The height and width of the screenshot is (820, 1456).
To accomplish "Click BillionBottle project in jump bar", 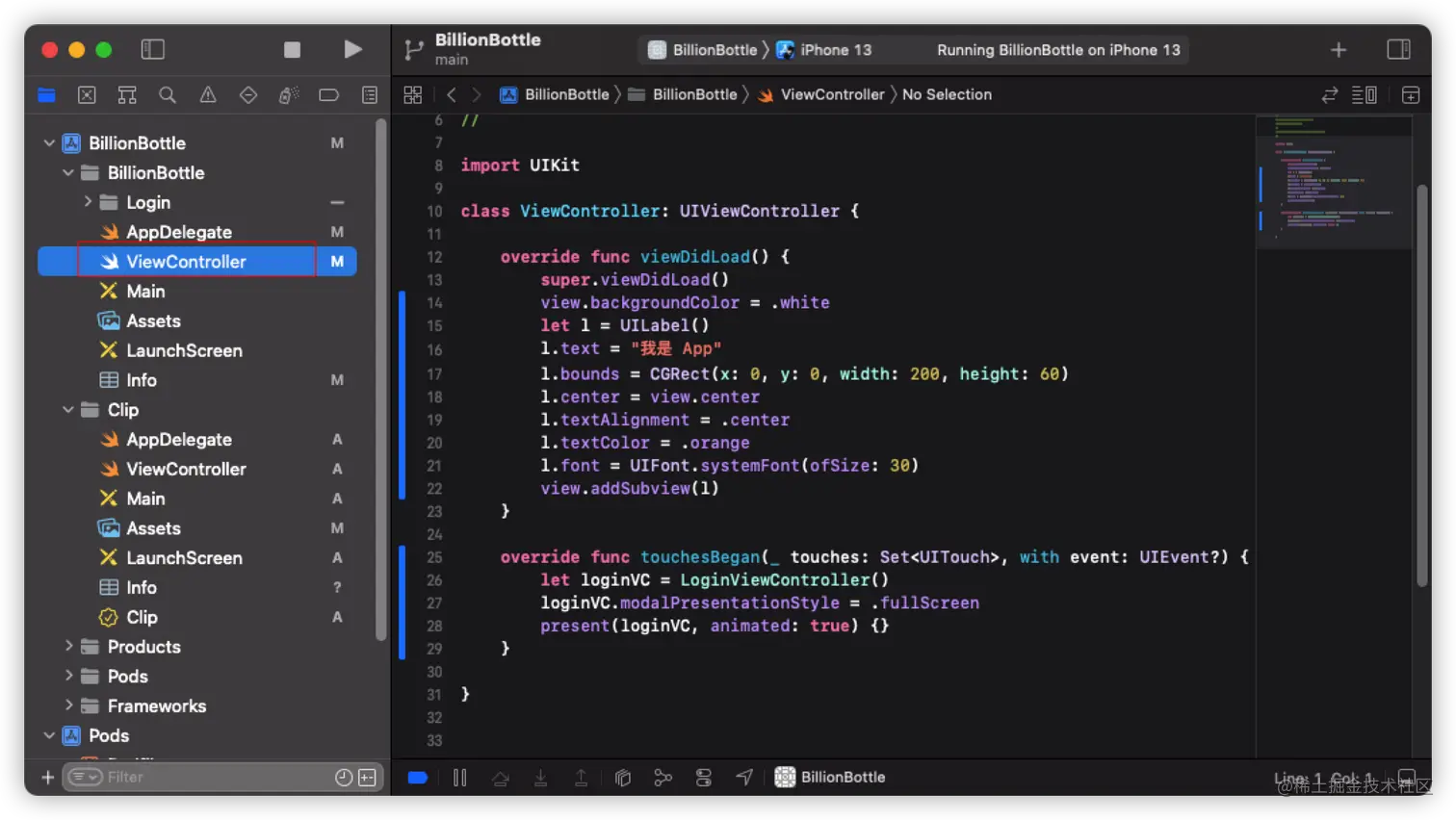I will (555, 94).
